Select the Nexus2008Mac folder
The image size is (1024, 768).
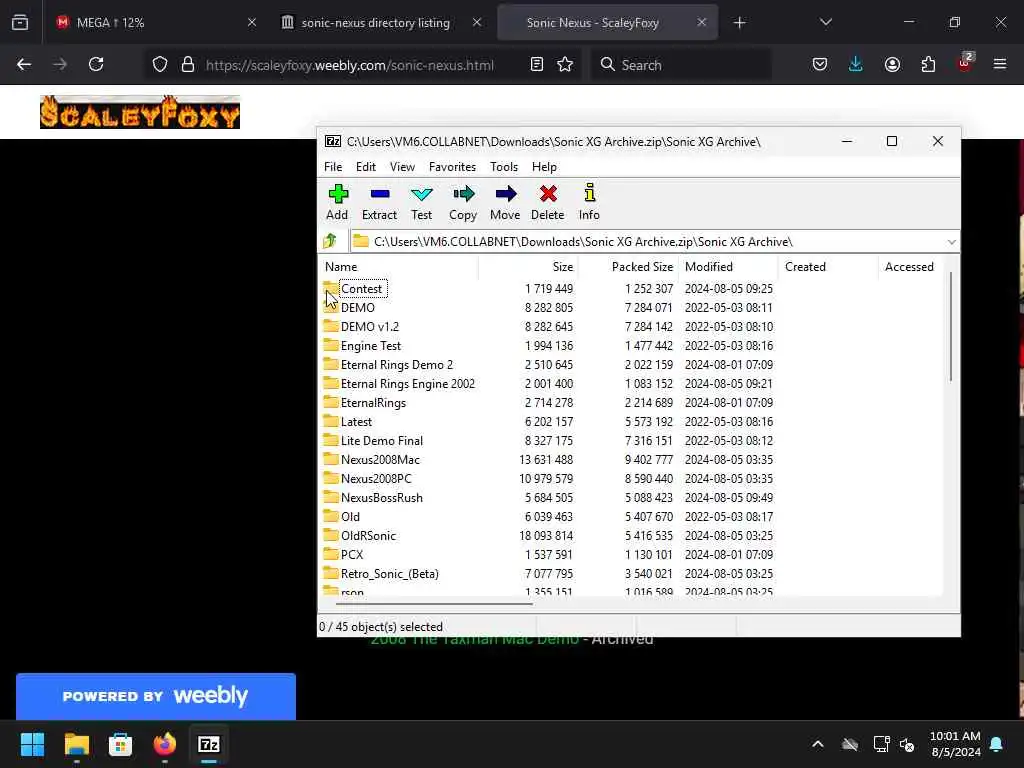click(x=372, y=460)
